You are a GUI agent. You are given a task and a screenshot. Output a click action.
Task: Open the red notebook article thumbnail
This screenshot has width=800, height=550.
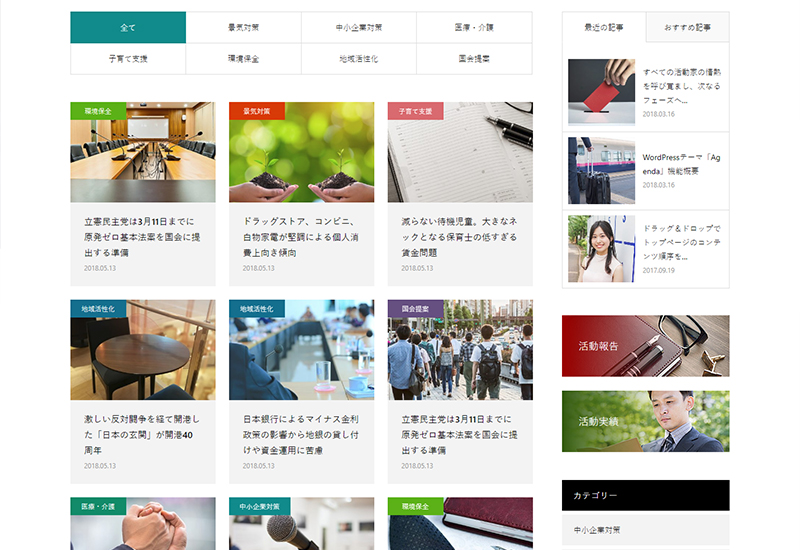pos(460,524)
